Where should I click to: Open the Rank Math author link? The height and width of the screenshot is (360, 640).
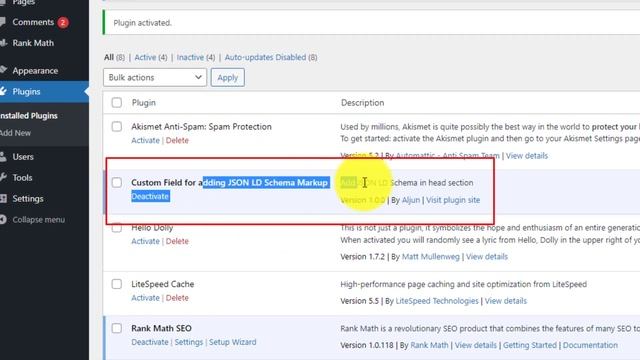[x=429, y=345]
